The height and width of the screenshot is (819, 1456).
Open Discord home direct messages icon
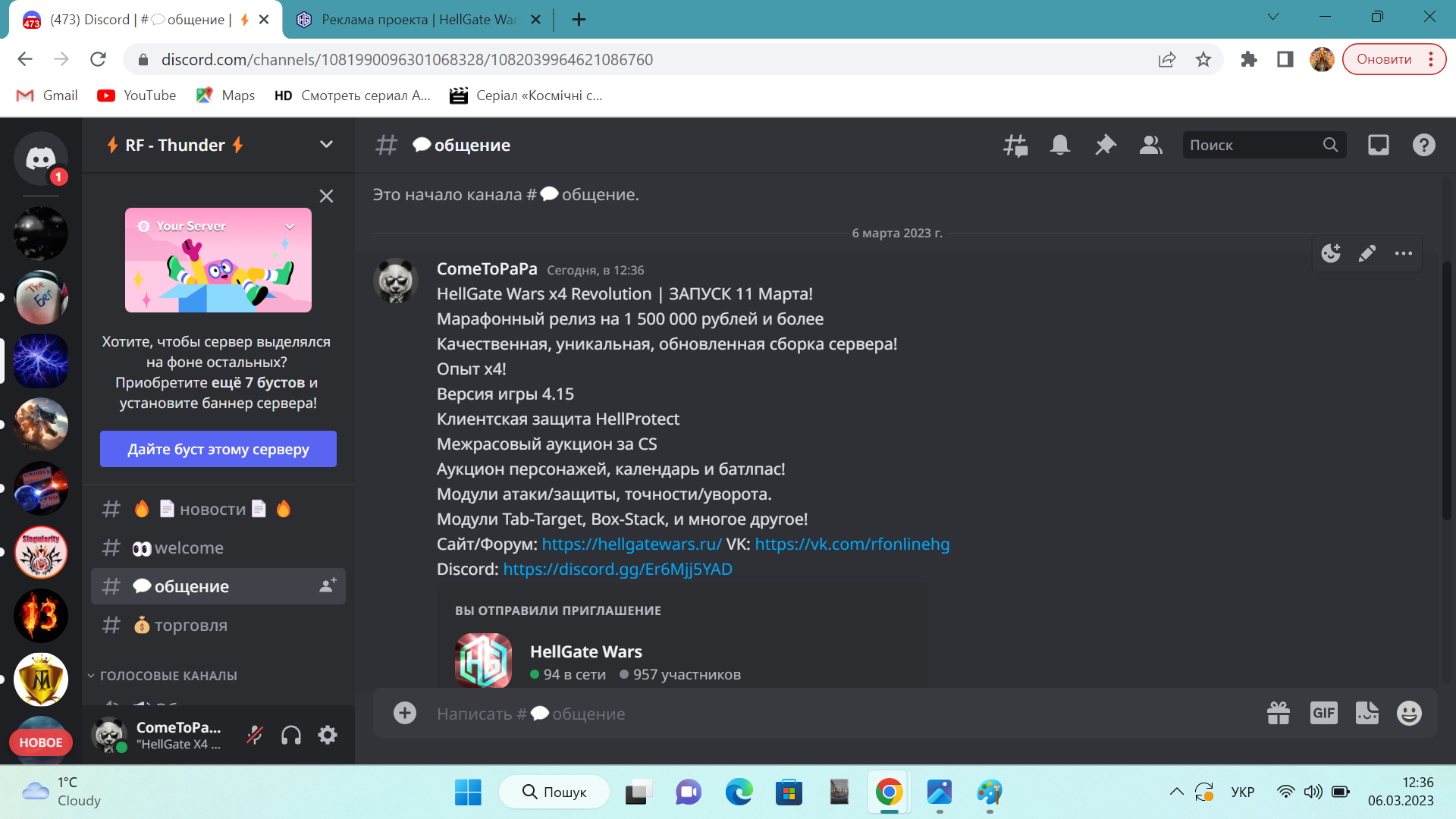tap(41, 158)
